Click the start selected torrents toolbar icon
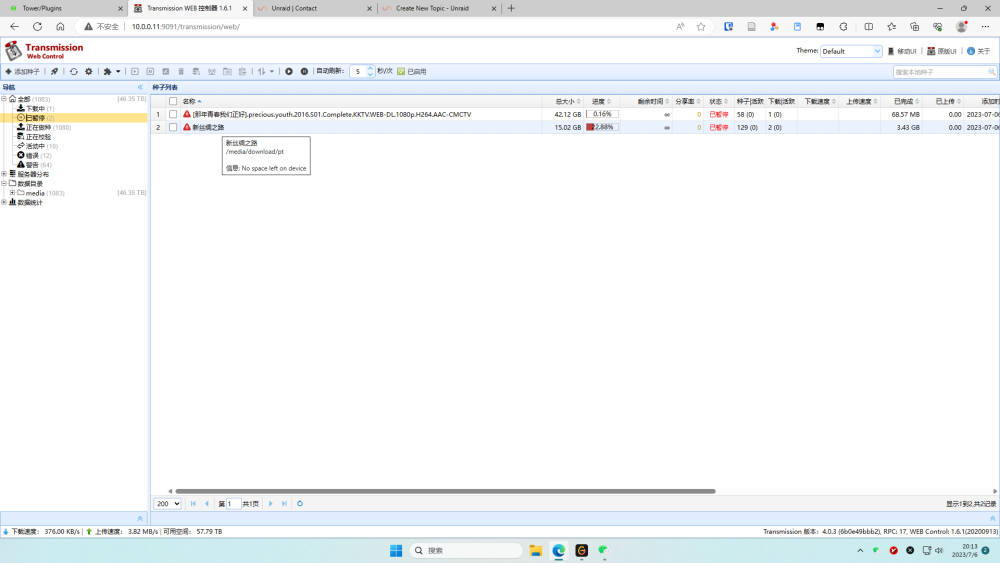 point(135,71)
